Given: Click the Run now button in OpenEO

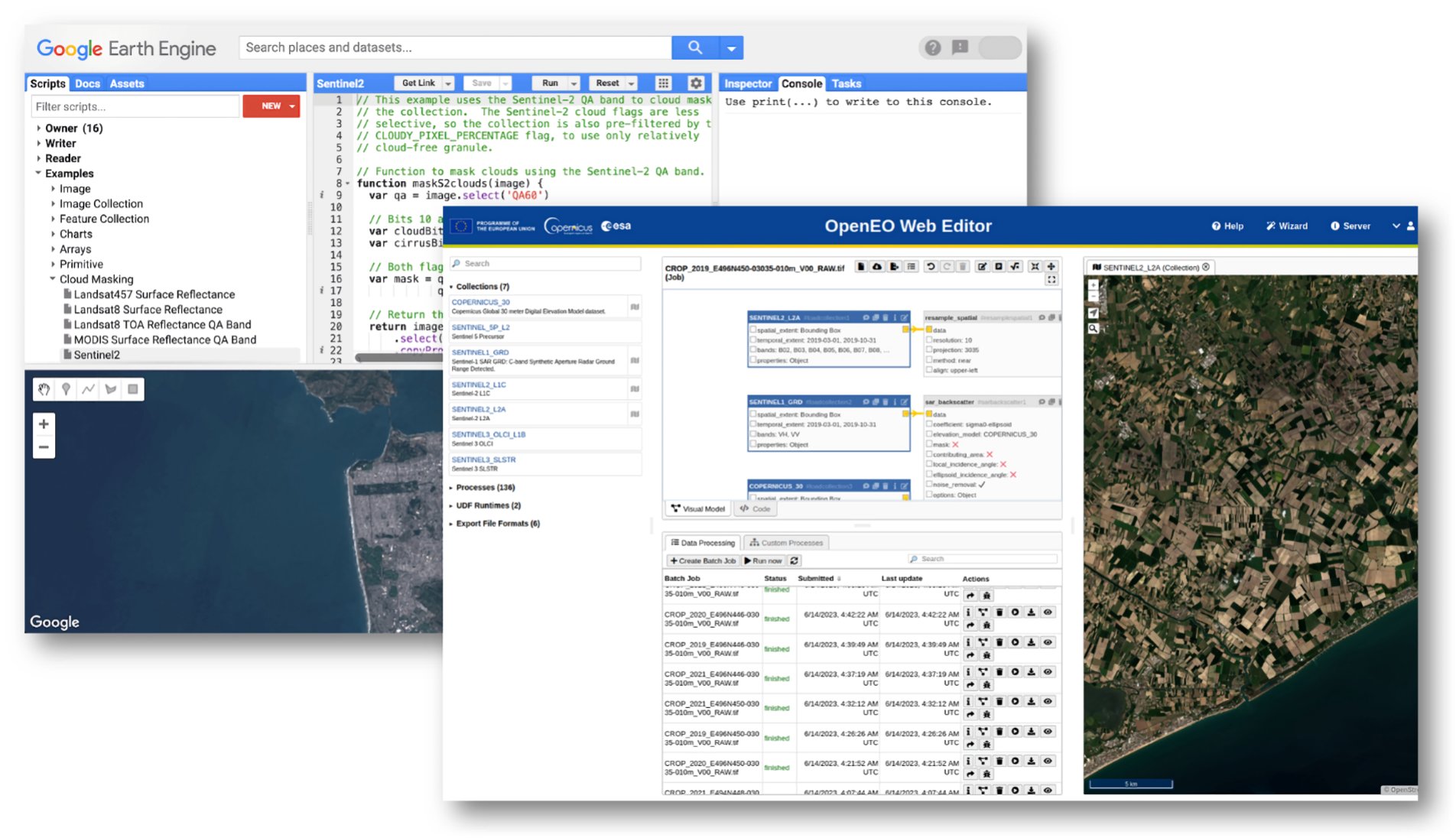Looking at the screenshot, I should click(x=763, y=561).
